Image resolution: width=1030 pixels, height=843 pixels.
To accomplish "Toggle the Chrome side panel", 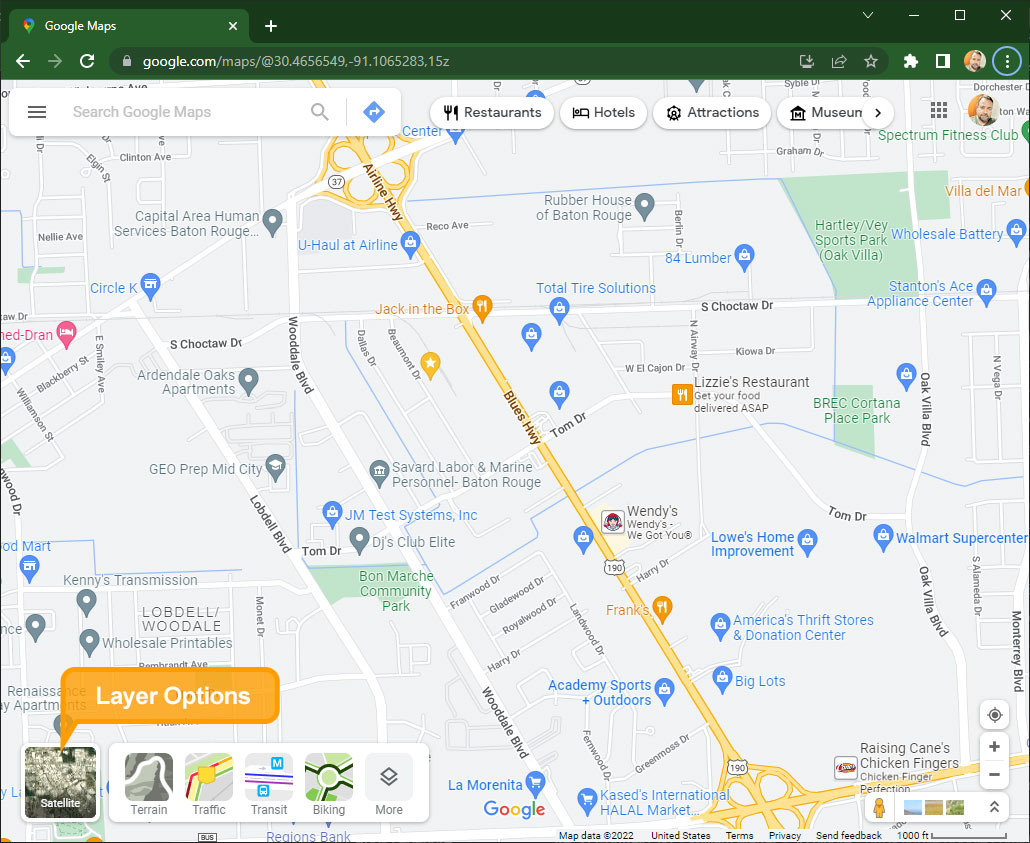I will tap(943, 61).
